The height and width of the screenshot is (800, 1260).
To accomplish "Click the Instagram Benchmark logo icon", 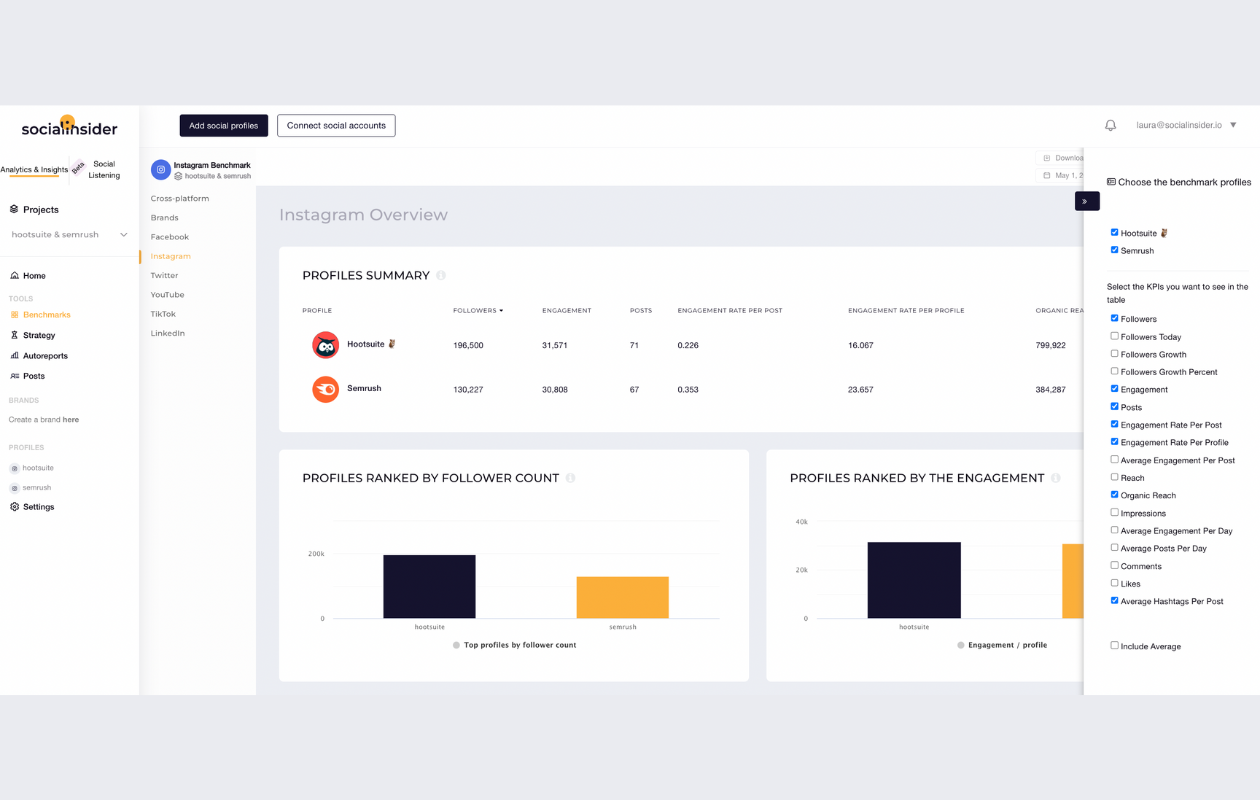I will (x=161, y=169).
